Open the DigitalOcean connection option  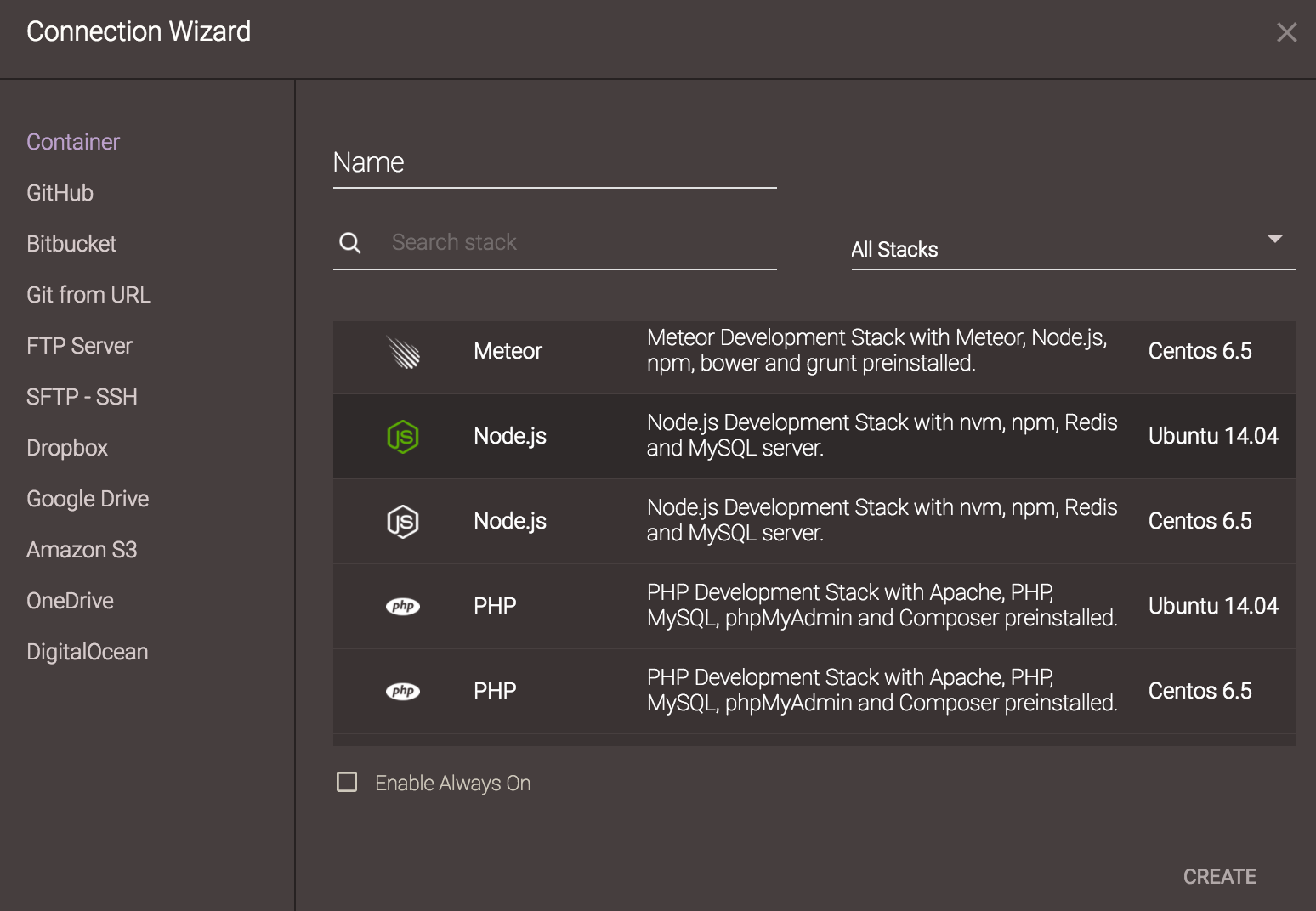87,652
